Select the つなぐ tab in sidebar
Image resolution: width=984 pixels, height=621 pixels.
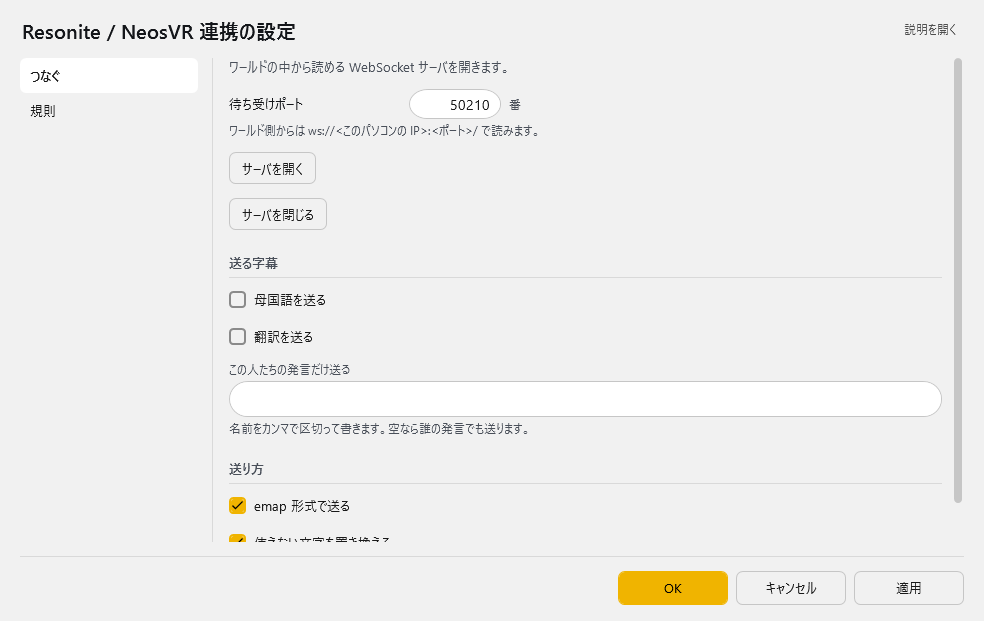109,76
